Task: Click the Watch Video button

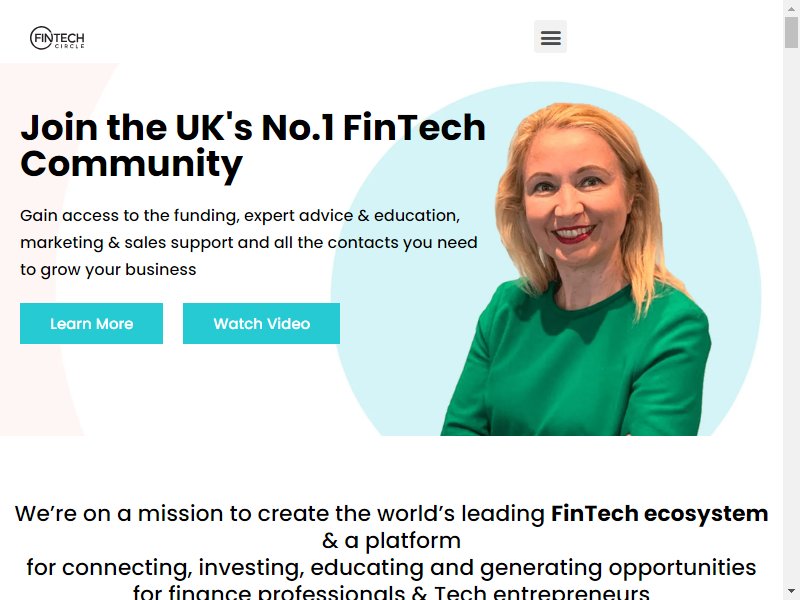Action: click(x=261, y=323)
